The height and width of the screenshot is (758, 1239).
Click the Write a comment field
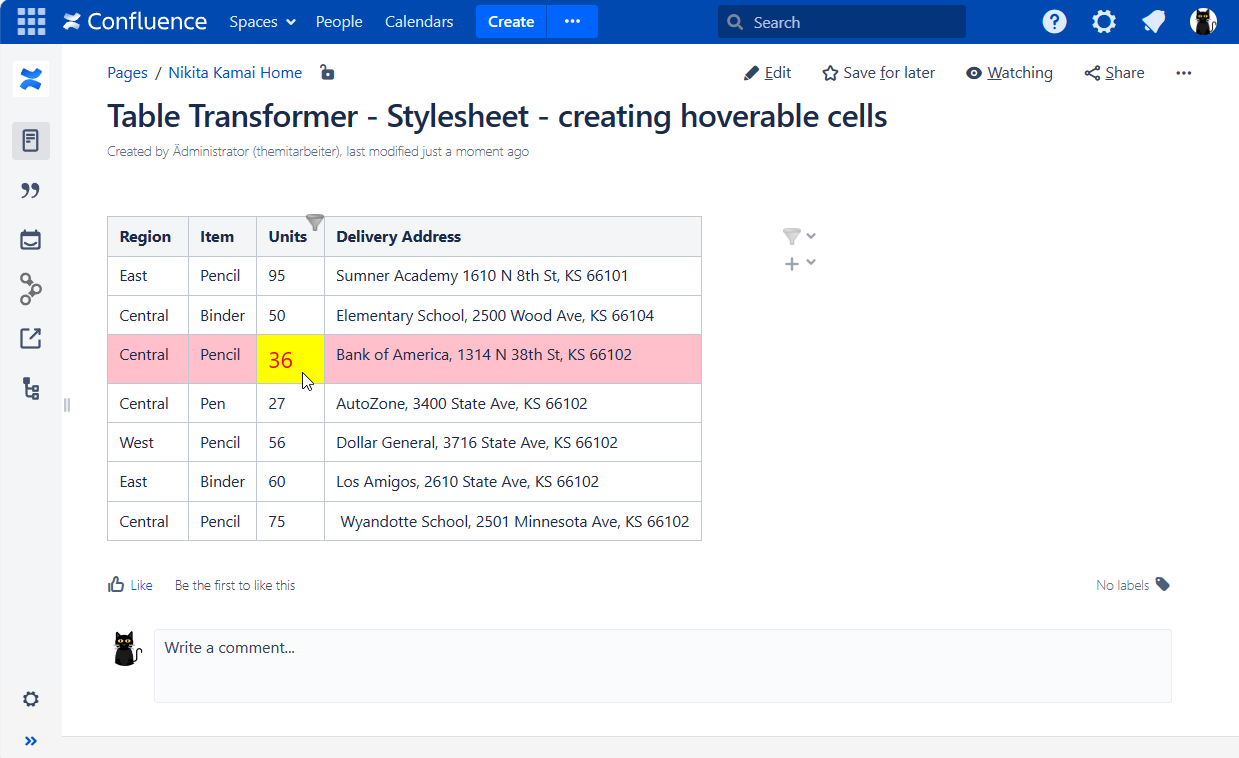pos(662,665)
